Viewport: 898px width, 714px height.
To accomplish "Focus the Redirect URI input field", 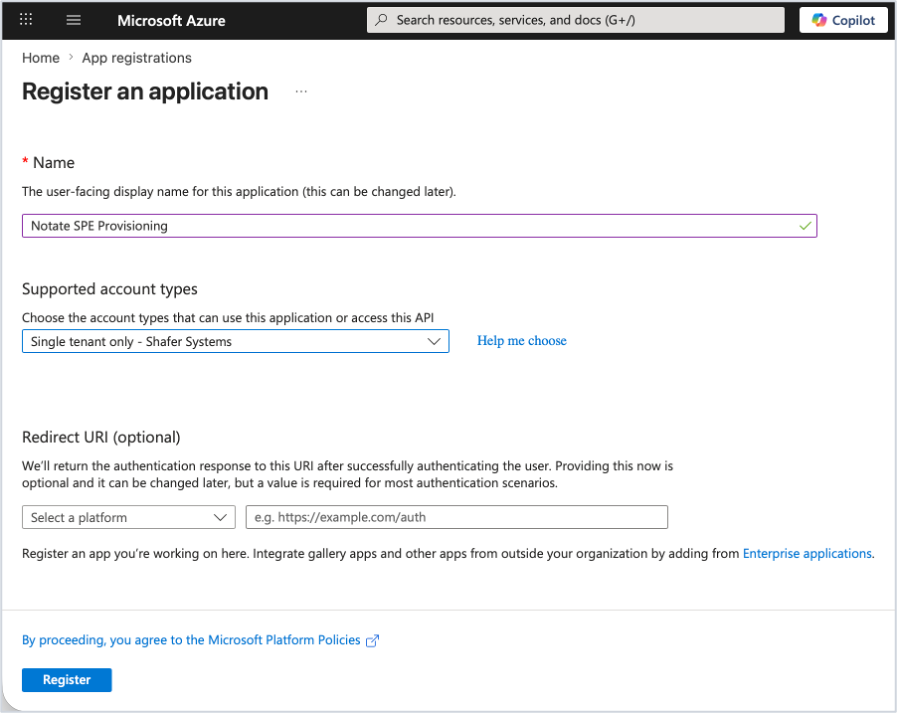I will 456,517.
